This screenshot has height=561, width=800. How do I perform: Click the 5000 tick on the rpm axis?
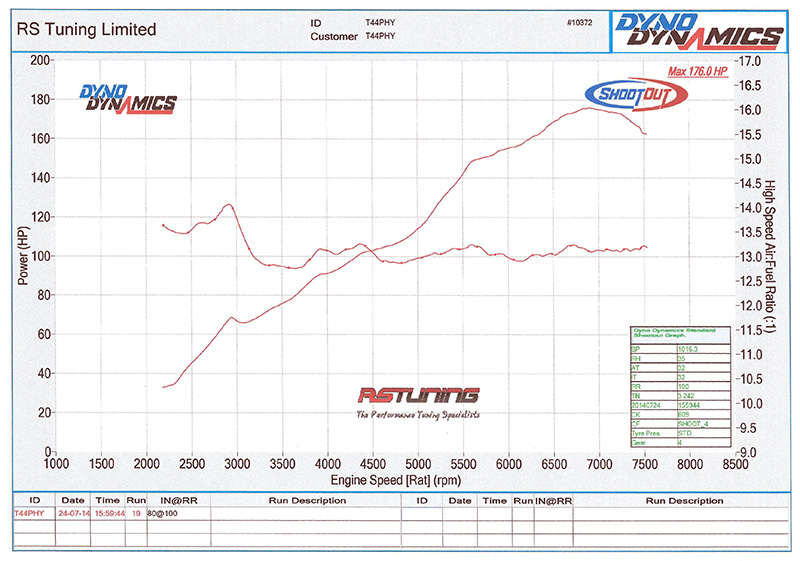pos(418,464)
